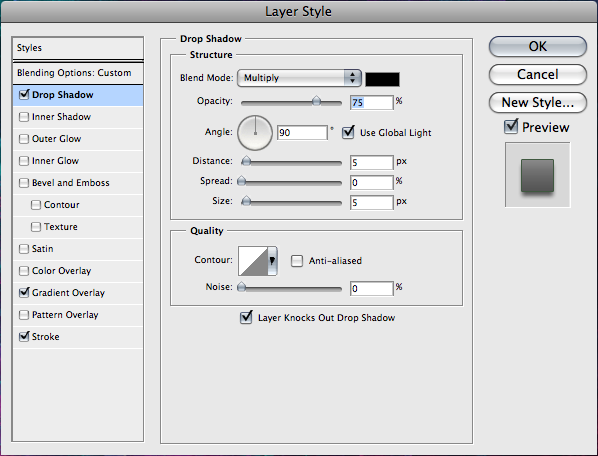Click the contour curve thumbnail
Screen dimensions: 598x456
(x=253, y=261)
